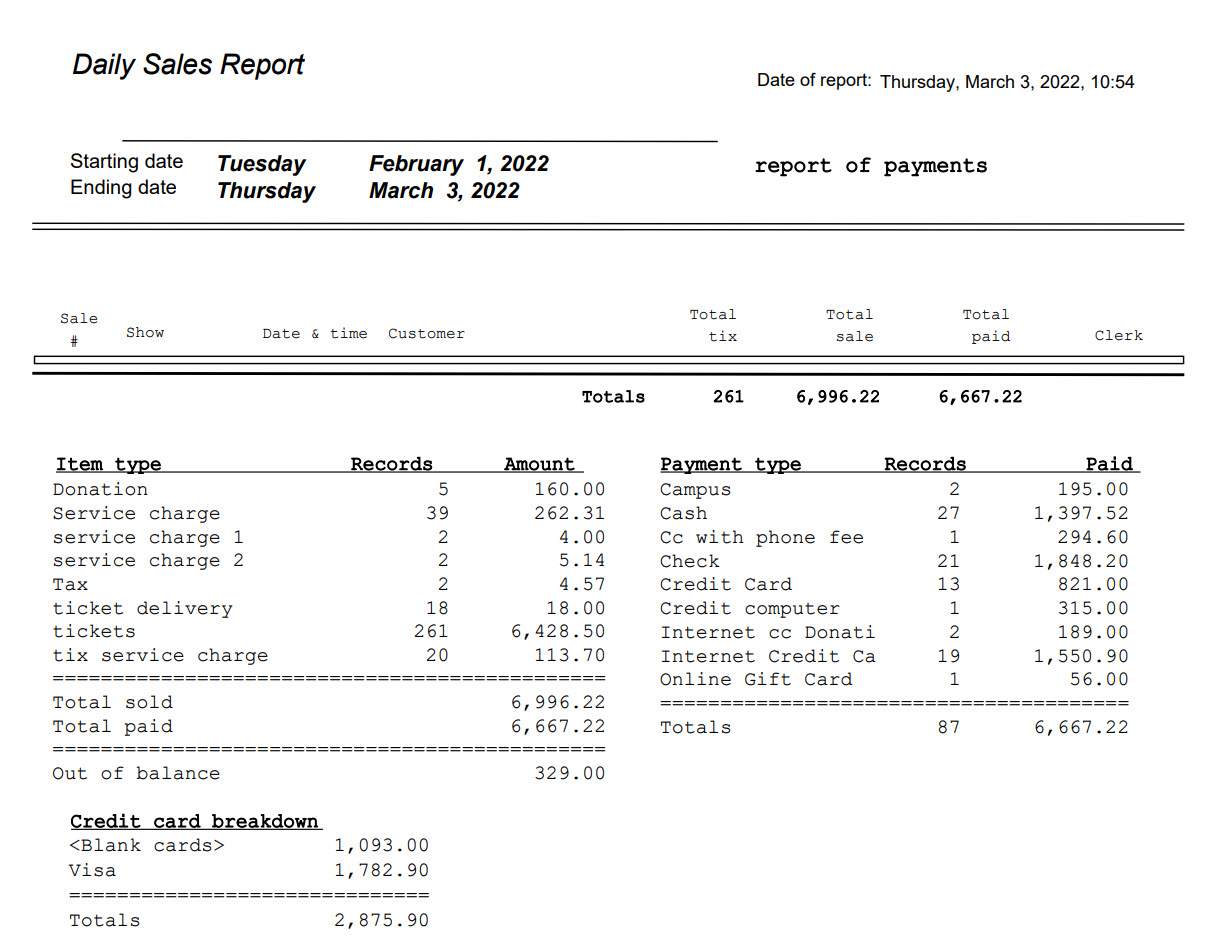
Task: Select the 'Credit Card' payment type row
Action: point(725,585)
